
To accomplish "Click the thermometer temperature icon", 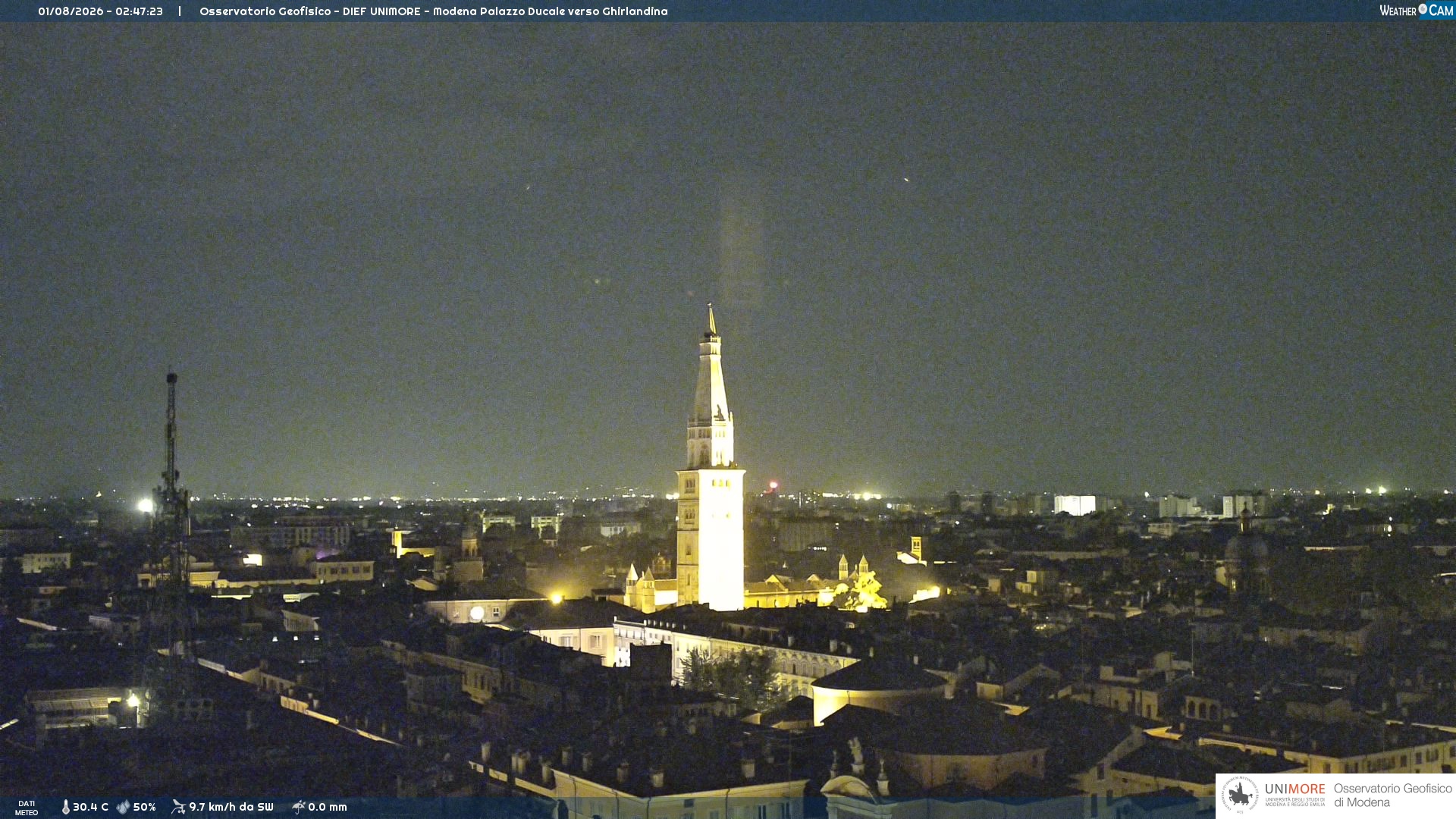I will click(65, 807).
